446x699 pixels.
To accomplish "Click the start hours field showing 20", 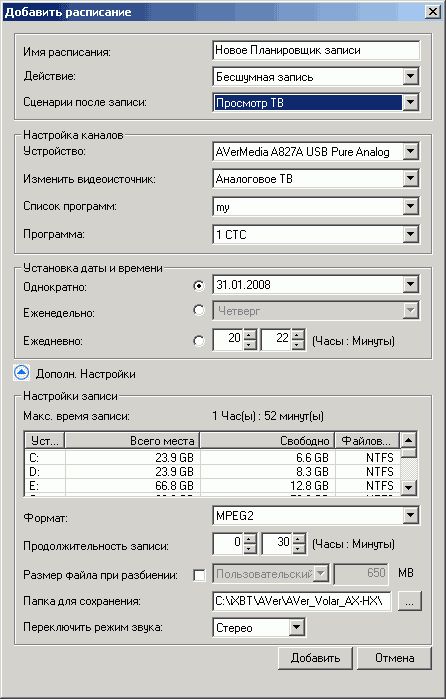I will pos(228,339).
